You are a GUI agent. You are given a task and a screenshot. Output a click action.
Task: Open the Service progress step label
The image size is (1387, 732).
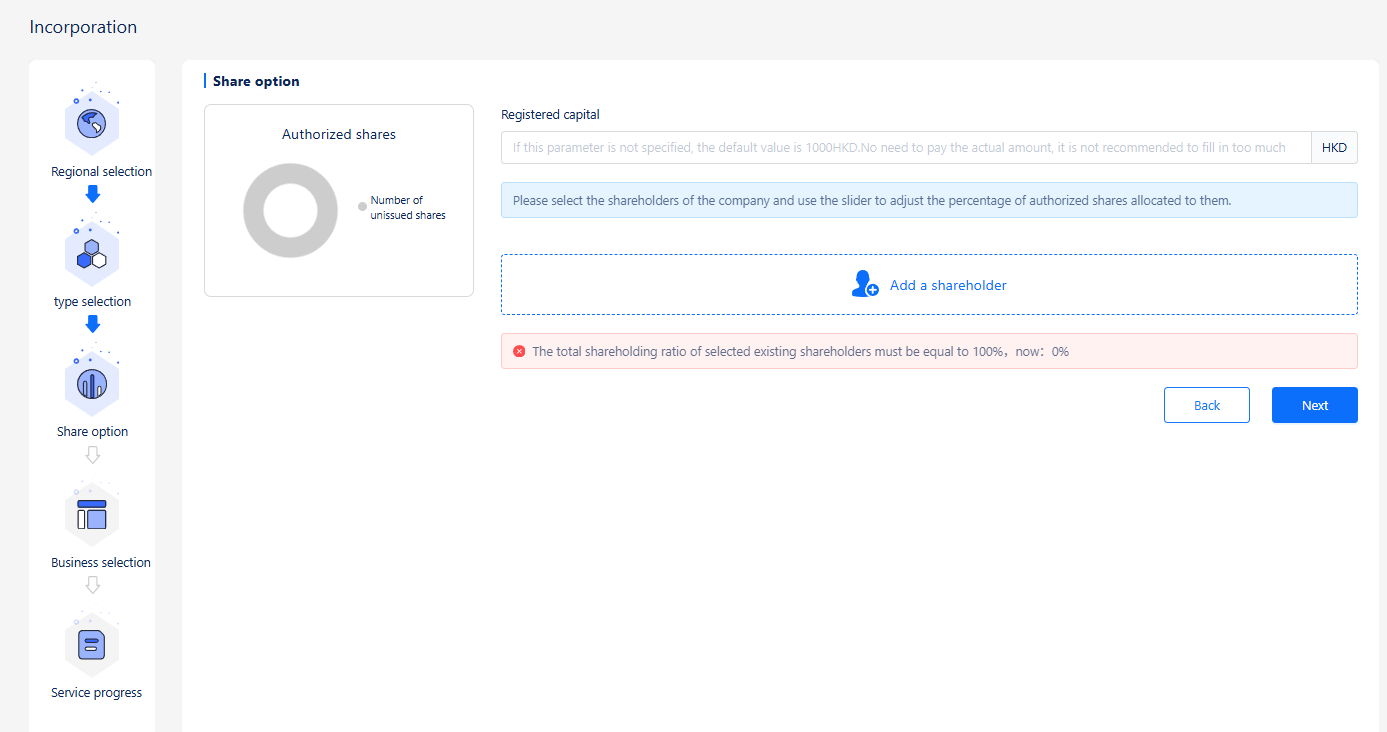[97, 693]
